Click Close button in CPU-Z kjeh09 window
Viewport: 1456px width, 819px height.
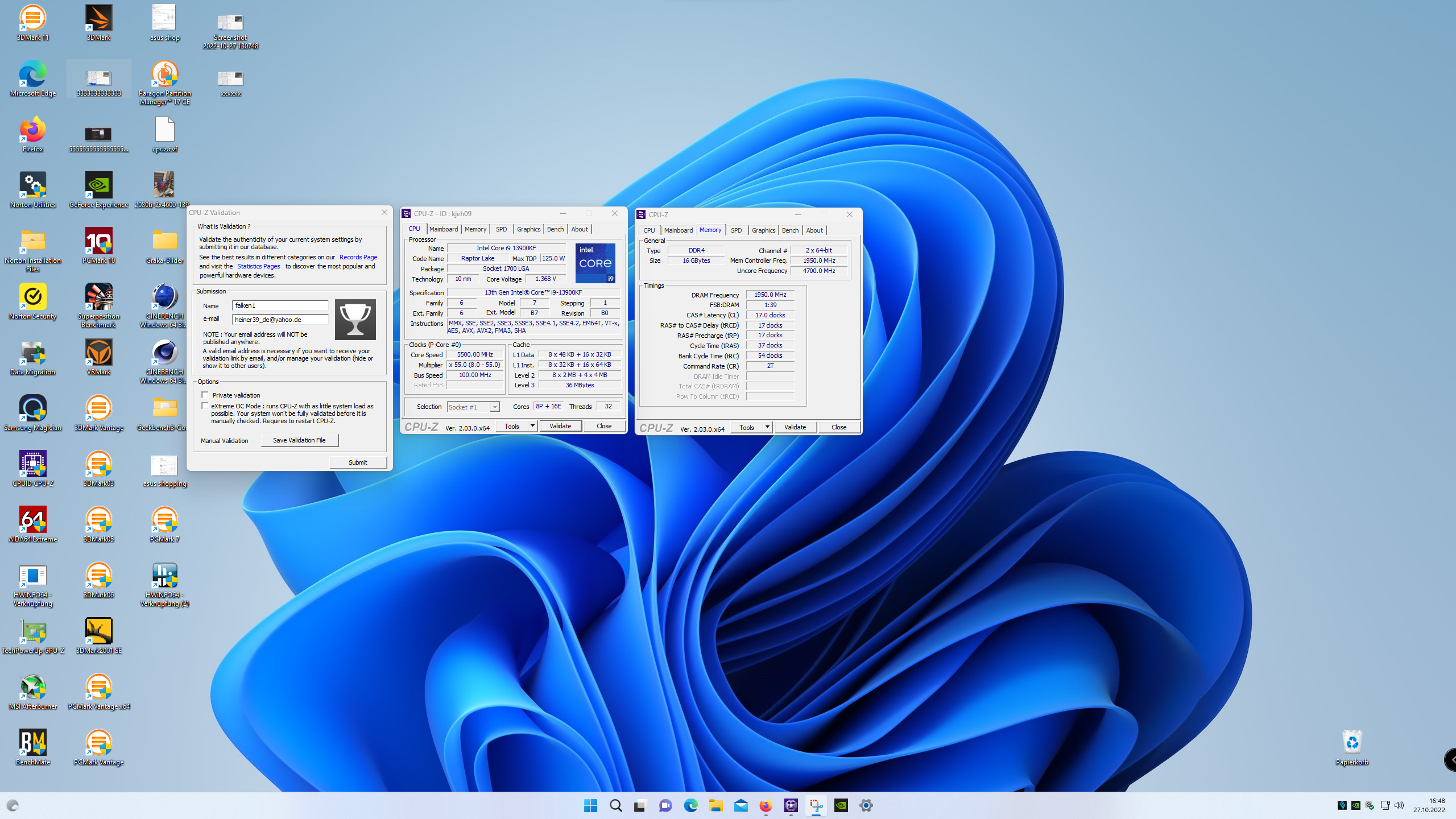(604, 426)
